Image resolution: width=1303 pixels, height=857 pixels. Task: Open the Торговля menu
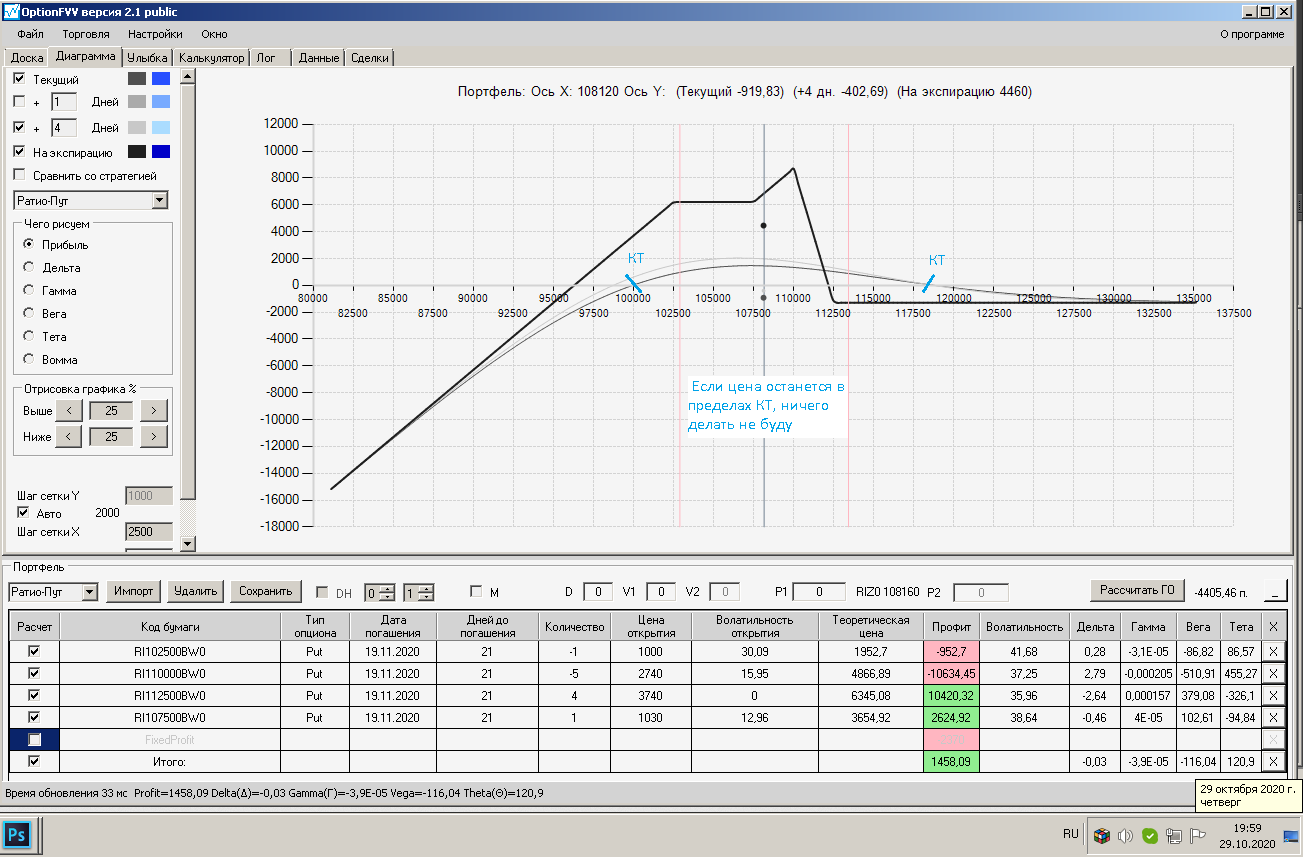click(86, 34)
